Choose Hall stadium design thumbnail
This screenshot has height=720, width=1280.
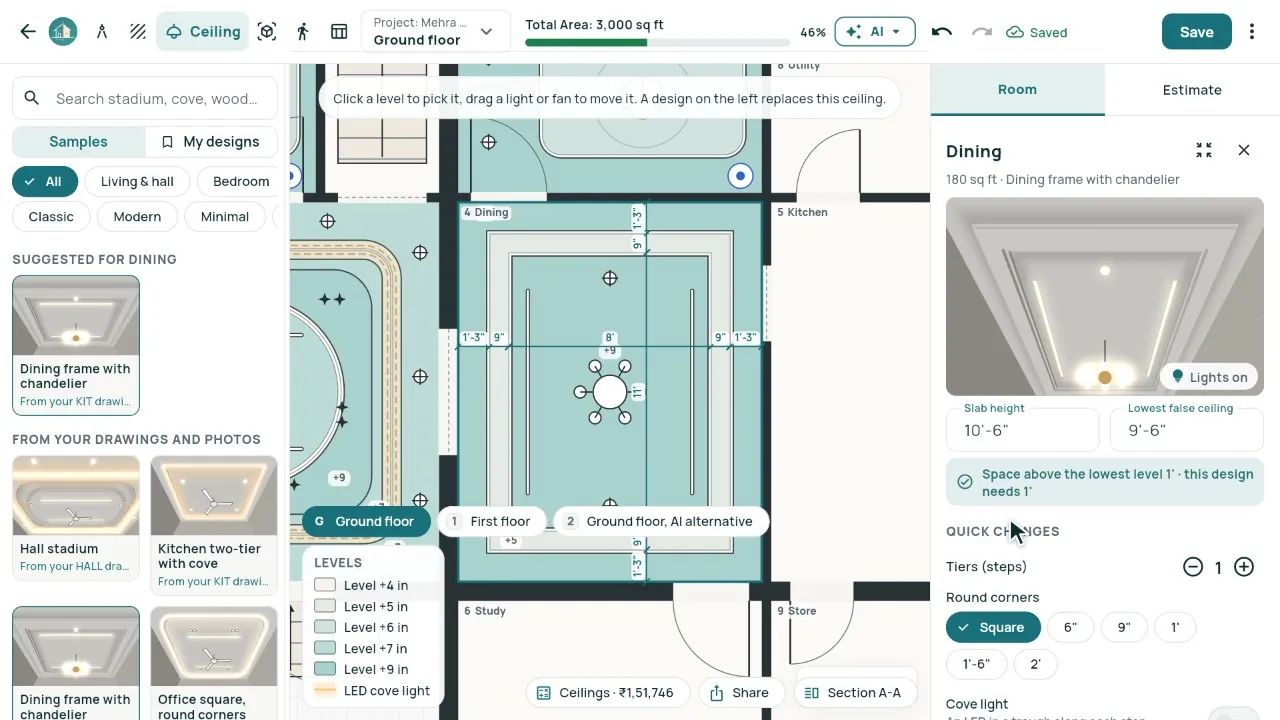click(x=76, y=518)
